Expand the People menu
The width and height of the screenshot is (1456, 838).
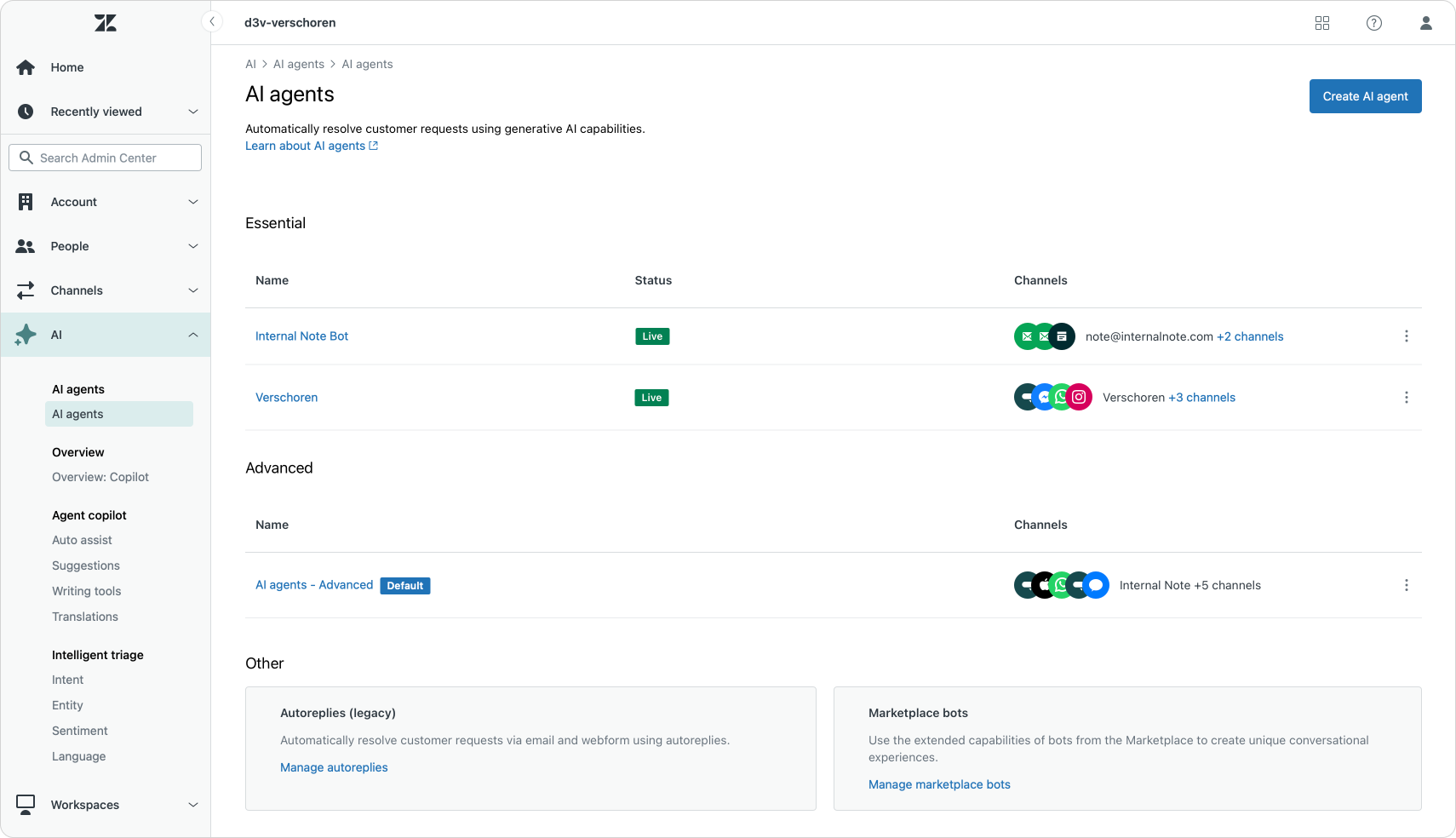(193, 246)
